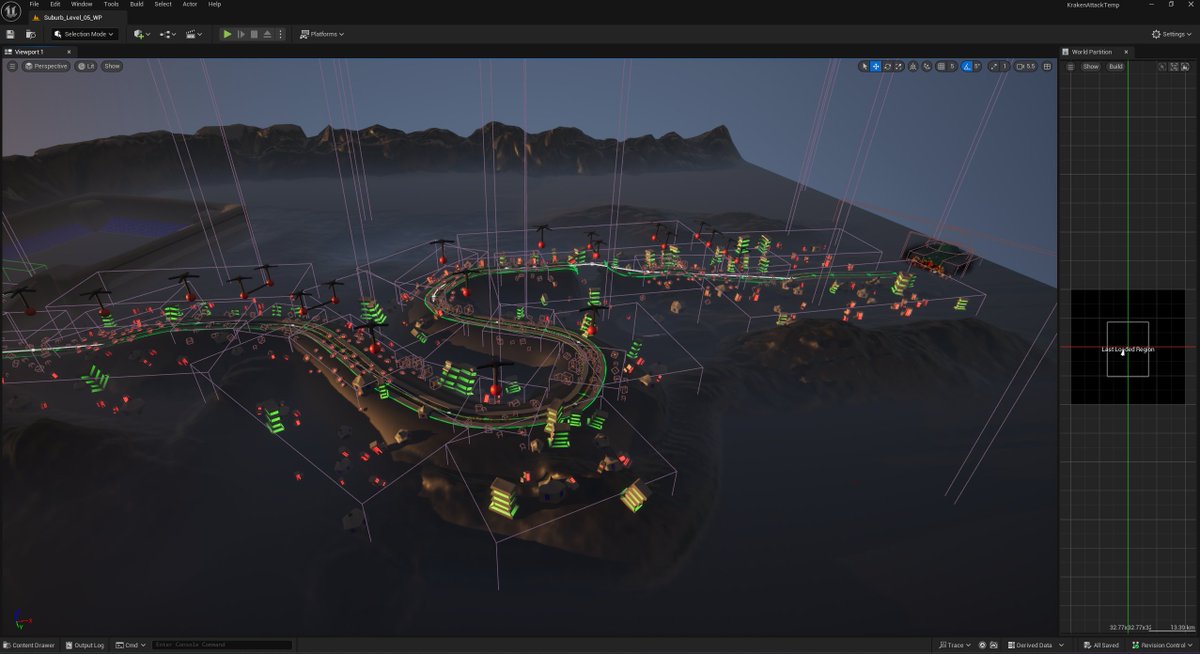Open the Build menu

(x=136, y=4)
